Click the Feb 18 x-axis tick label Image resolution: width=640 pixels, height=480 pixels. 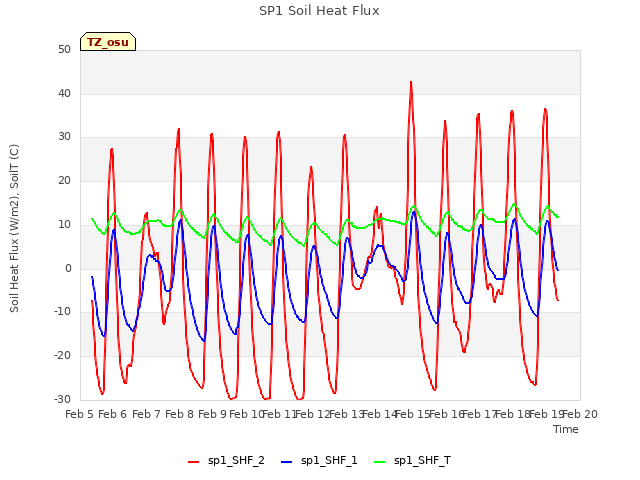coord(513,414)
